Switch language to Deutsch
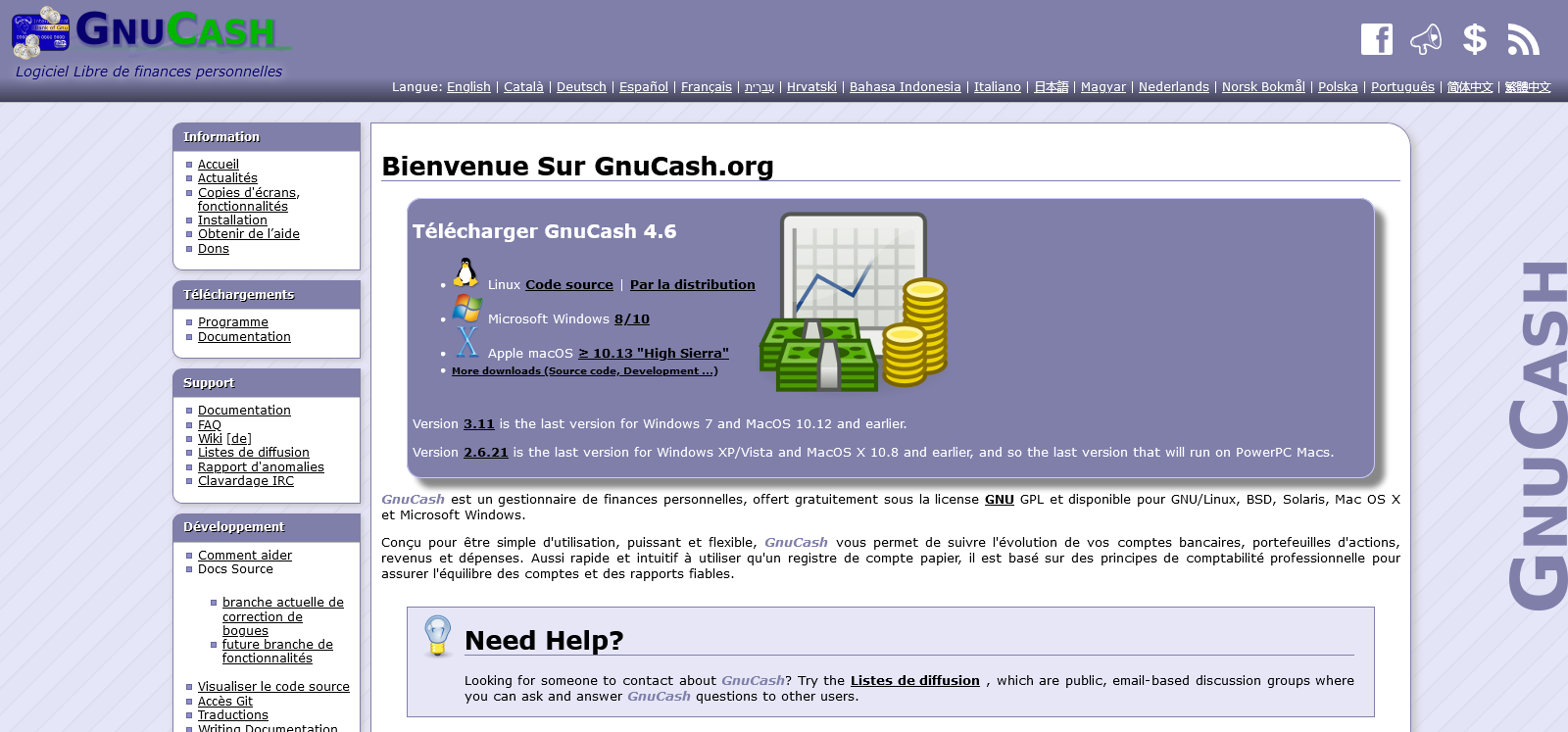This screenshot has width=1568, height=732. (581, 87)
